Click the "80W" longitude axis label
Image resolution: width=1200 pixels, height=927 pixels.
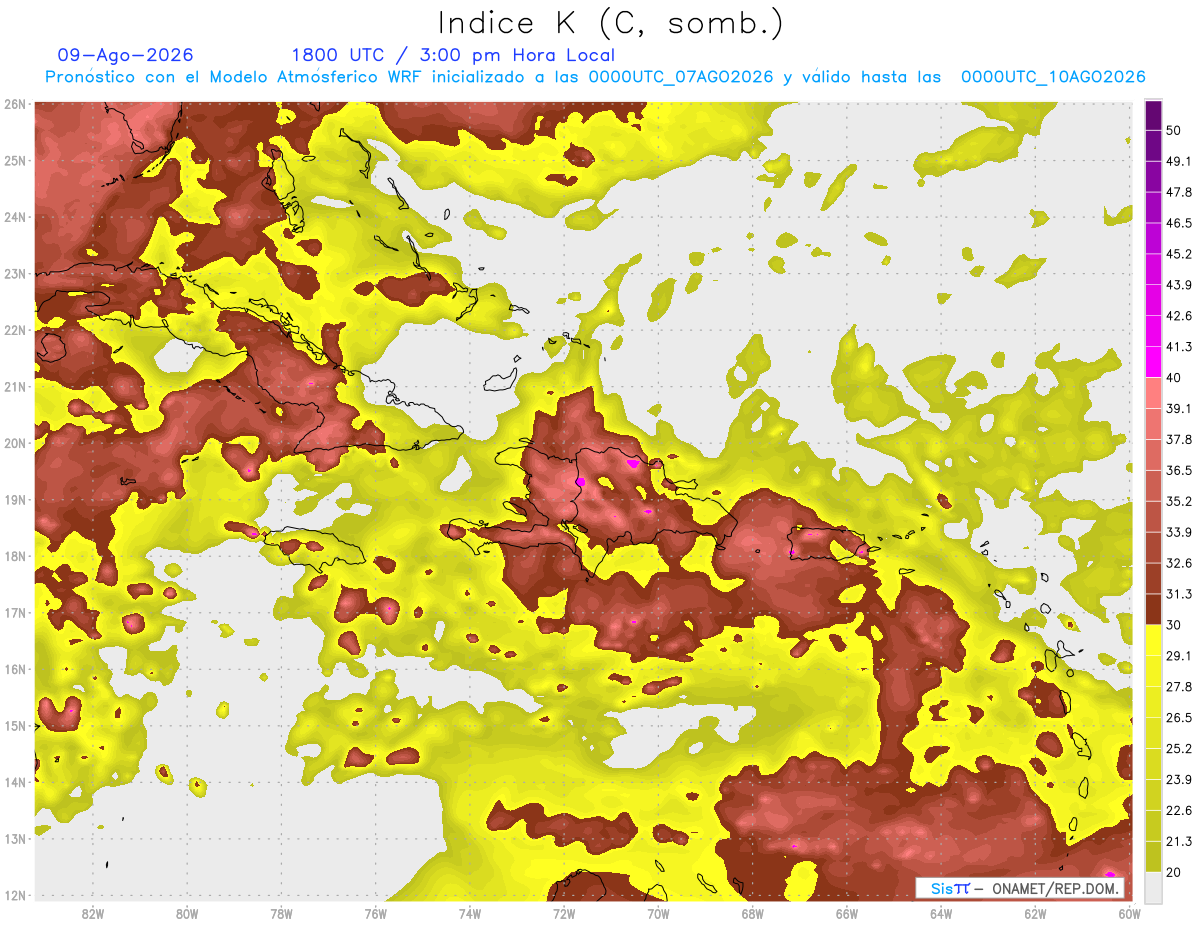coord(186,913)
